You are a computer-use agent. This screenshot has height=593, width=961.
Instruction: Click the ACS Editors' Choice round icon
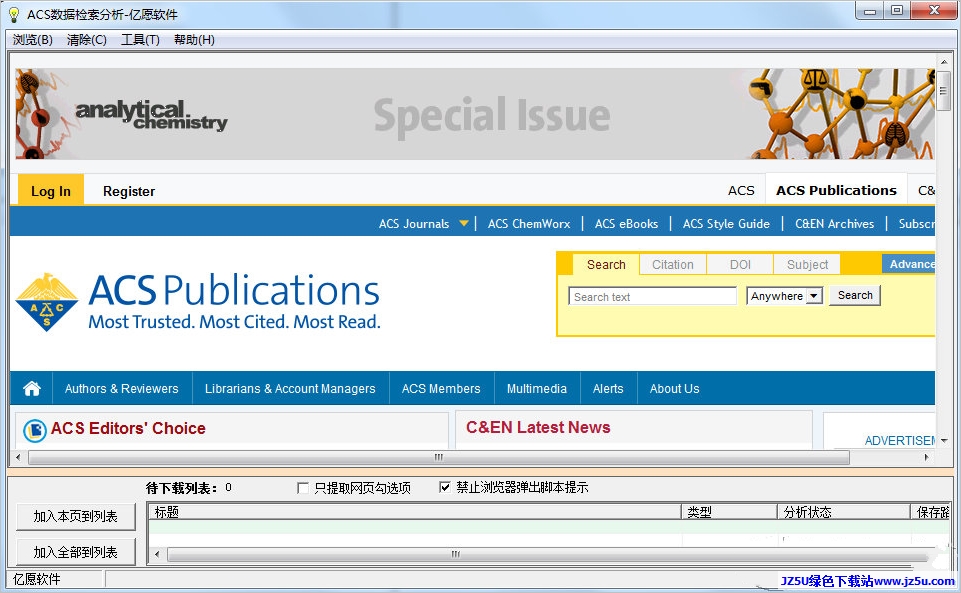[x=35, y=430]
